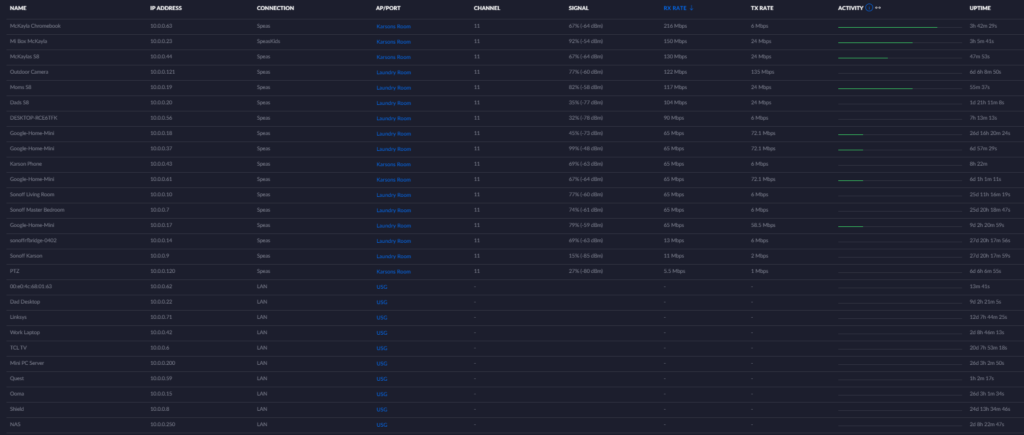The image size is (1024, 435).
Task: Open the Mini PC Server client
Action: (30, 363)
